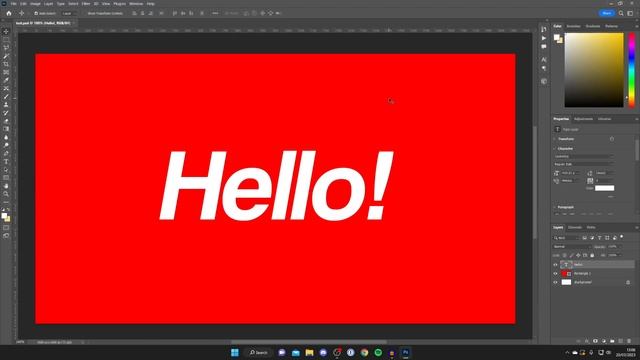Collapse the Paragraph section
Image resolution: width=640 pixels, height=360 pixels.
[x=555, y=207]
